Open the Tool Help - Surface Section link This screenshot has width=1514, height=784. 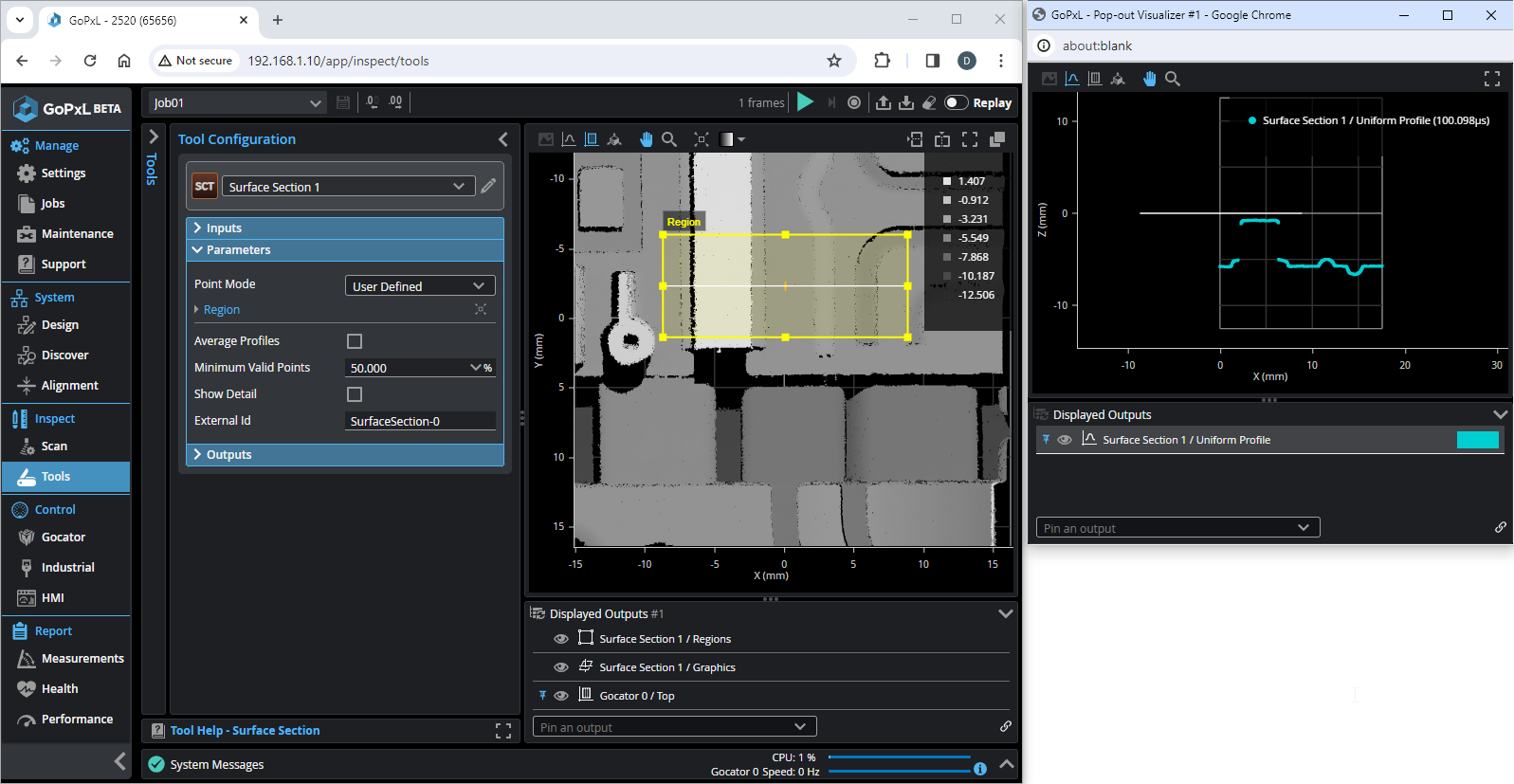[245, 731]
